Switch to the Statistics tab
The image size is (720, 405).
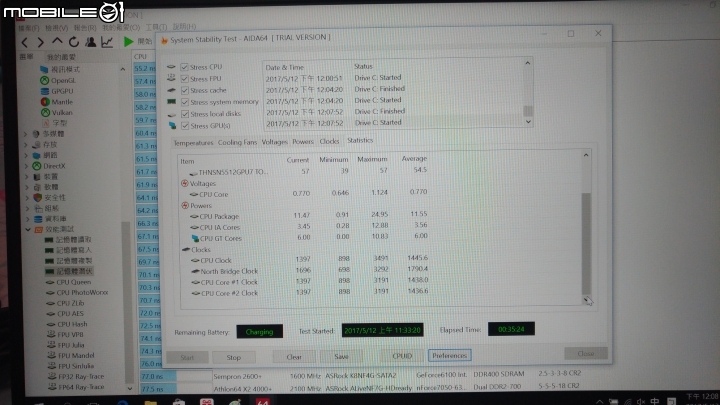(x=360, y=140)
